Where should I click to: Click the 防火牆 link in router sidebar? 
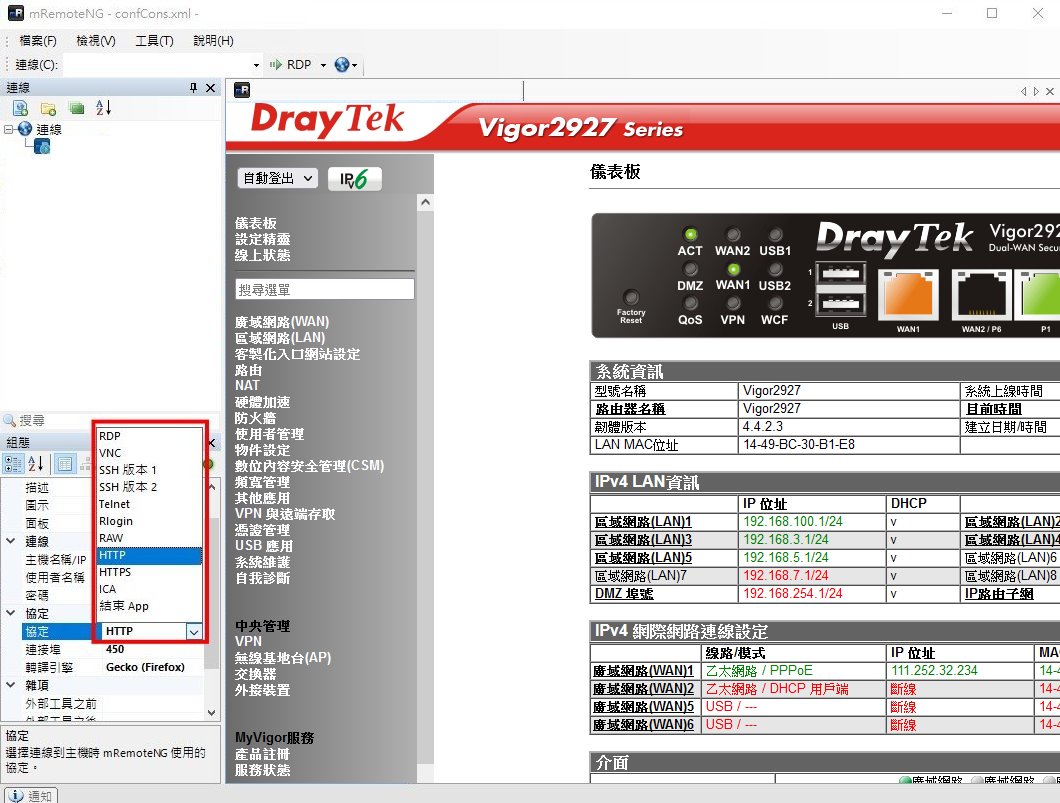click(x=255, y=418)
